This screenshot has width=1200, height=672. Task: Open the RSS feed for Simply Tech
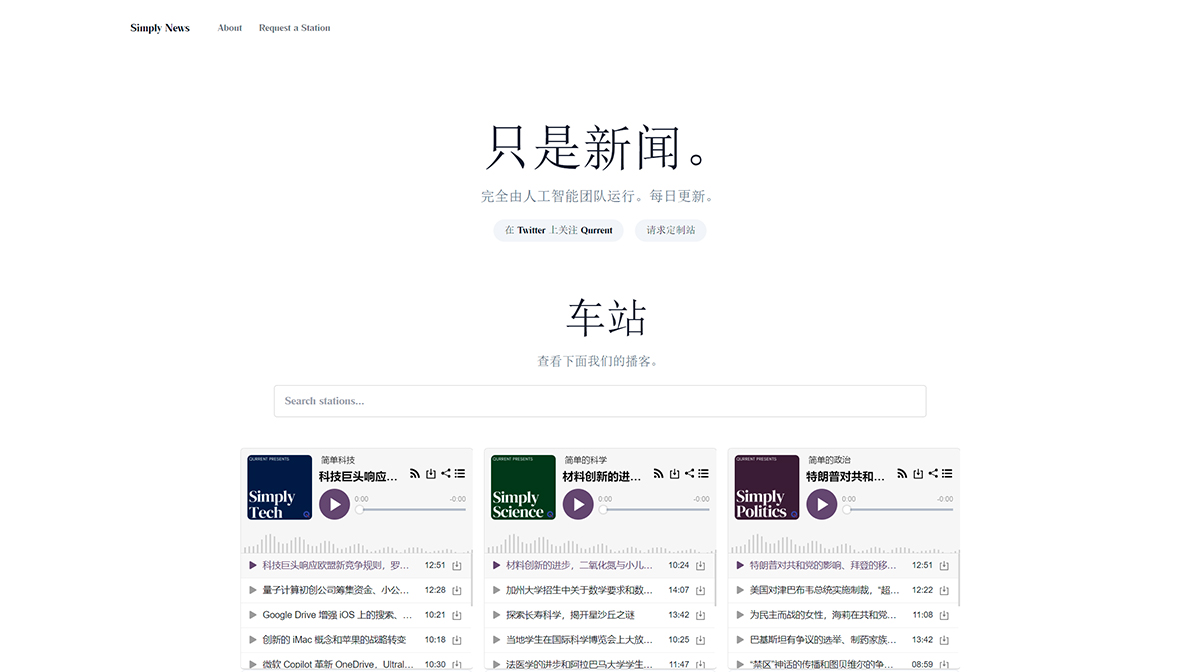pyautogui.click(x=414, y=473)
